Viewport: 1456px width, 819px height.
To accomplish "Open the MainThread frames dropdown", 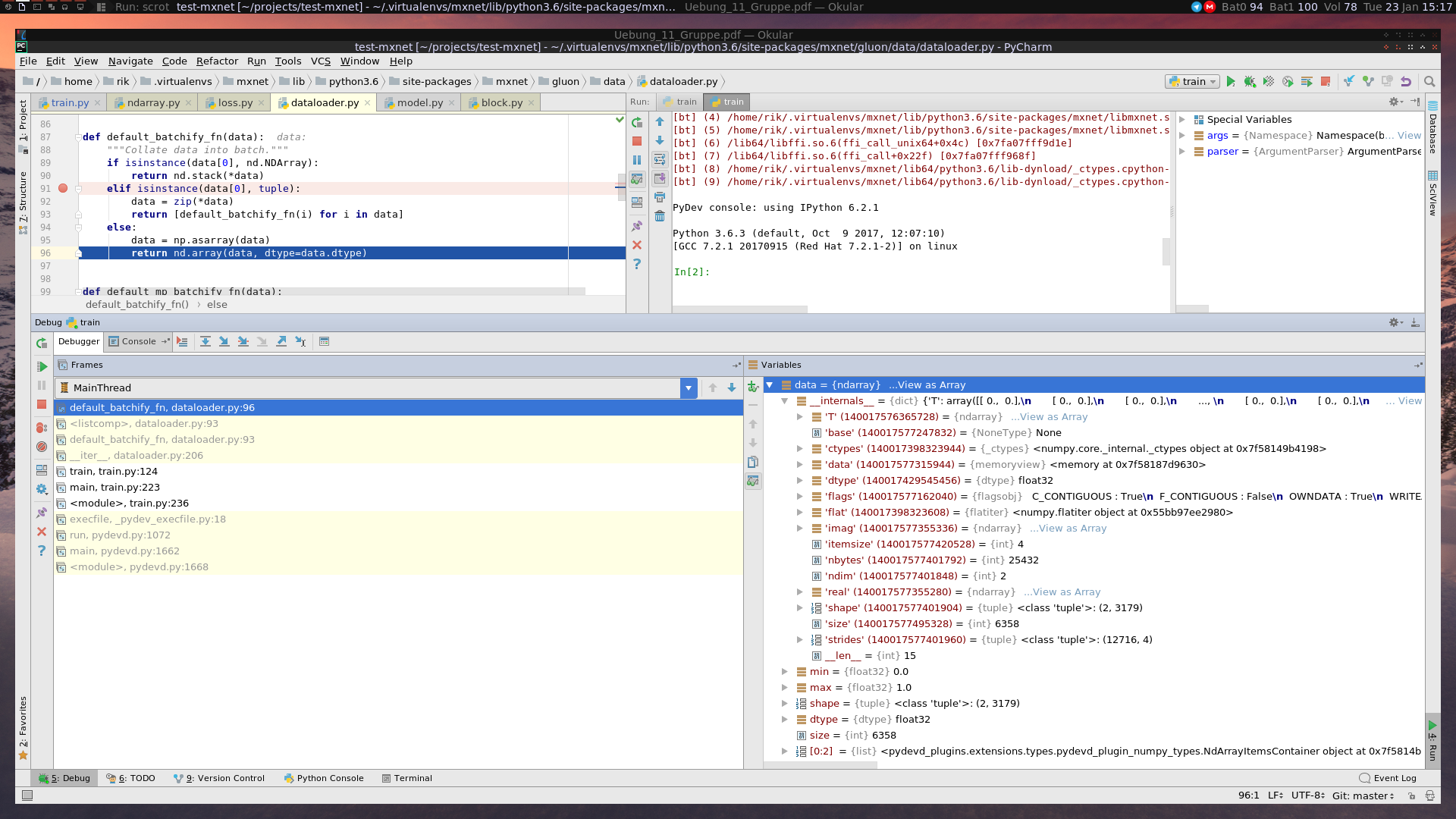I will tap(688, 388).
